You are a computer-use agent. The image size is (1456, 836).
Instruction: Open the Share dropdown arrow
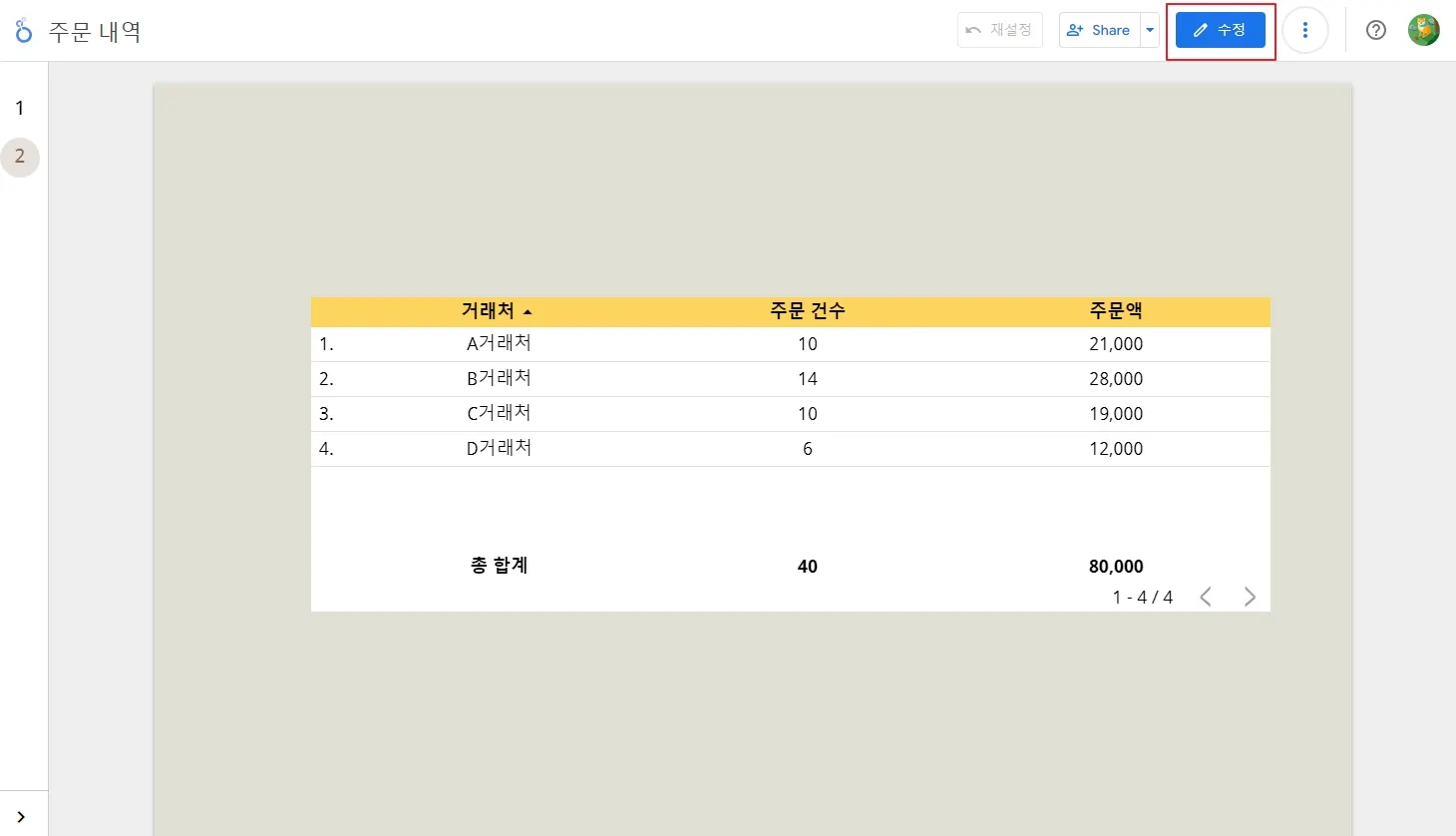click(x=1150, y=30)
